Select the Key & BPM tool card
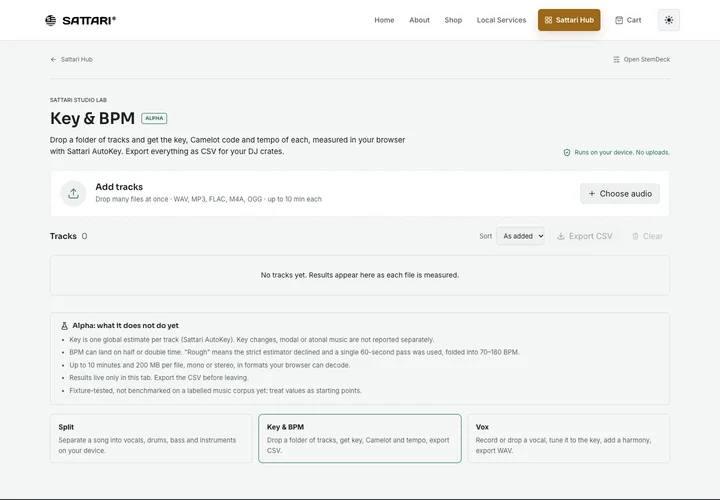 pyautogui.click(x=360, y=438)
